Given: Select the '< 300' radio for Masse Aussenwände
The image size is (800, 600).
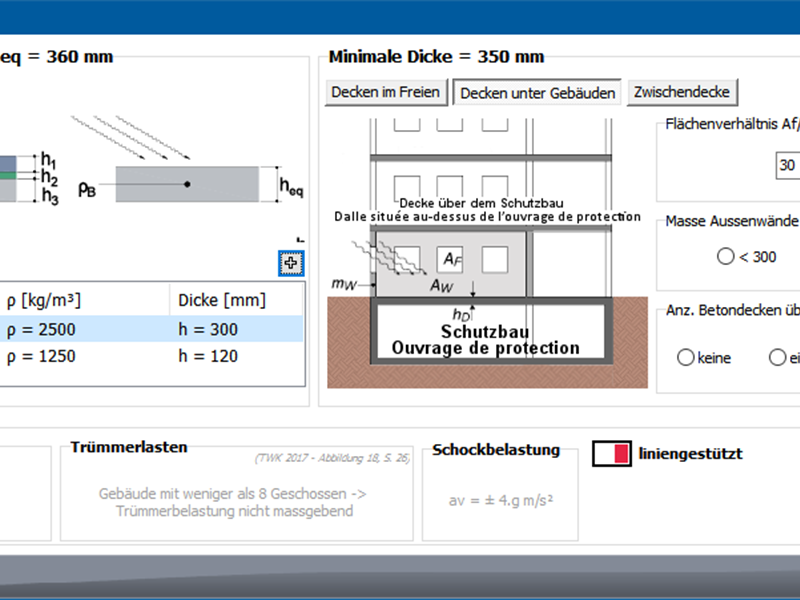Looking at the screenshot, I should click(x=726, y=257).
